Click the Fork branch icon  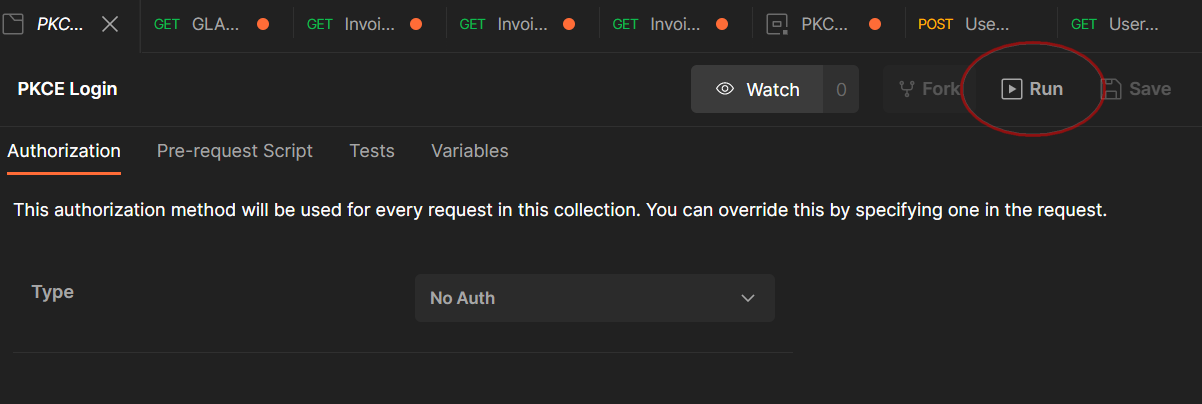coord(907,89)
